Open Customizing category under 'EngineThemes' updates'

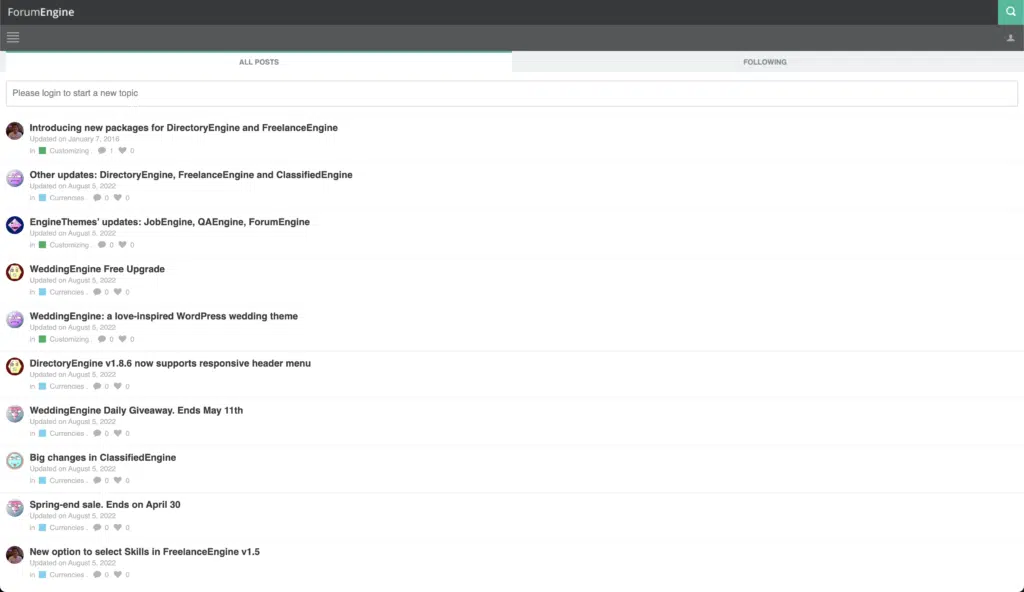pyautogui.click(x=69, y=245)
